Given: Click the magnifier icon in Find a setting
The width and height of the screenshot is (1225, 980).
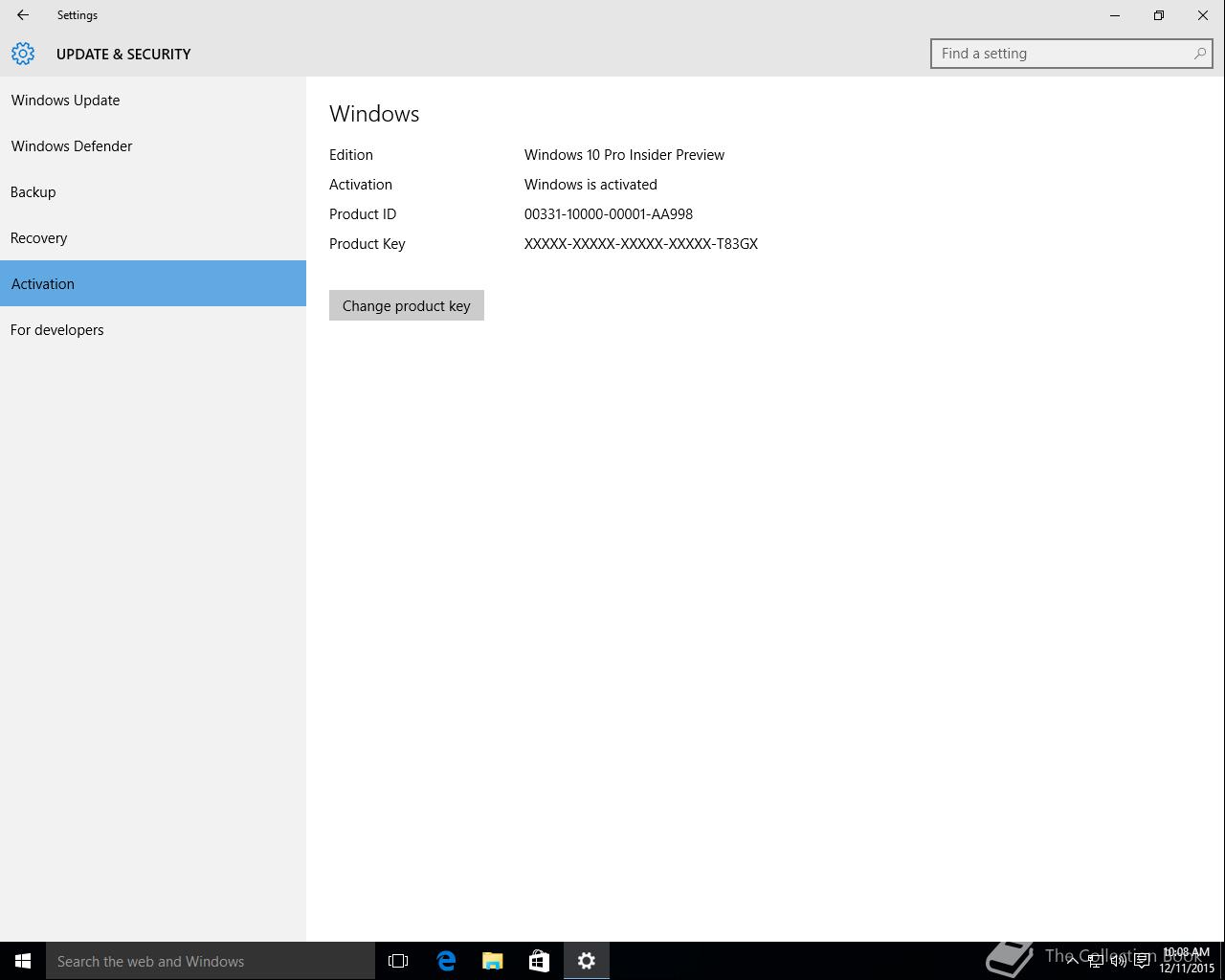Looking at the screenshot, I should (1199, 54).
